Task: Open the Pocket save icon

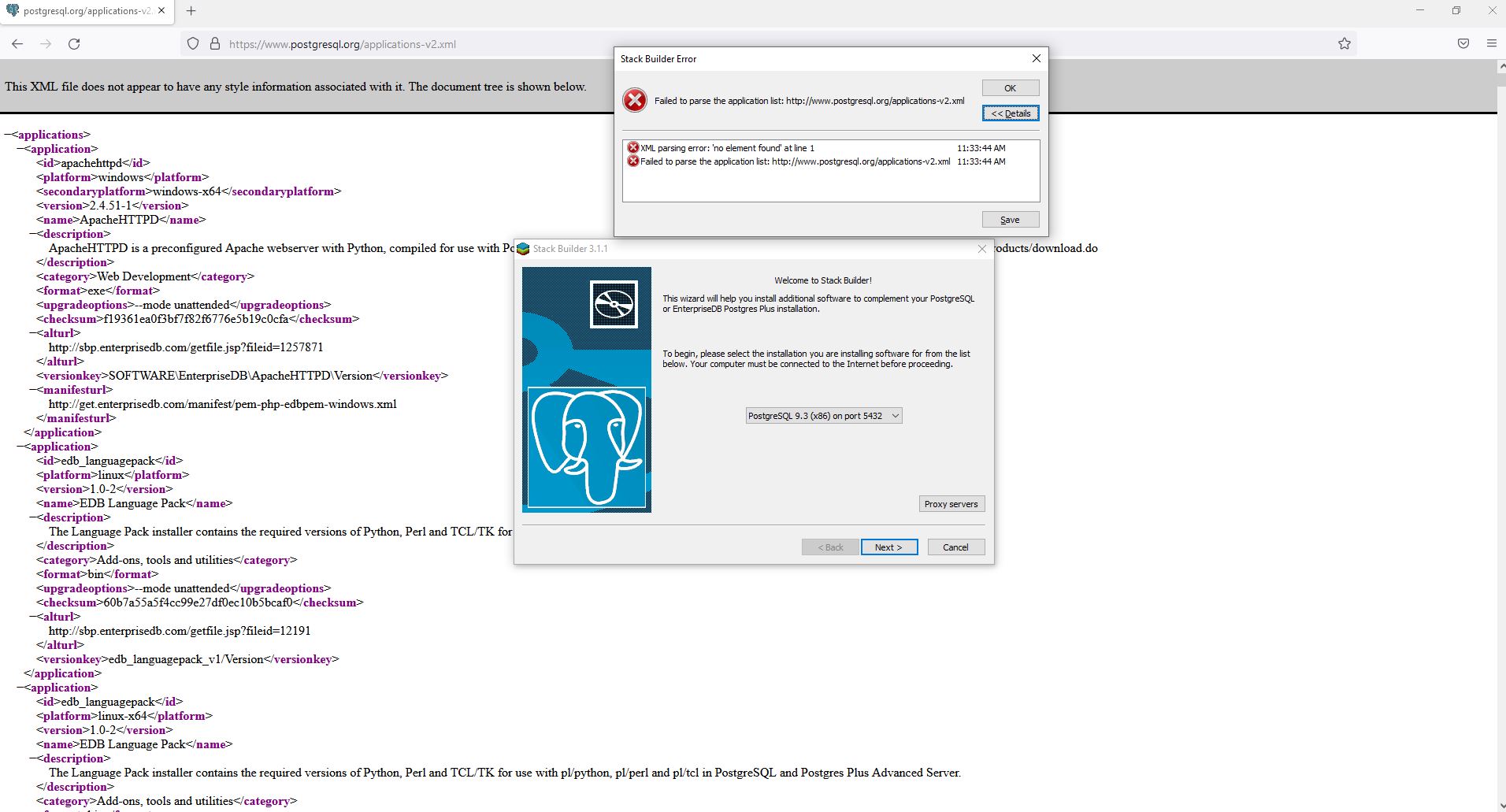Action: (1463, 44)
